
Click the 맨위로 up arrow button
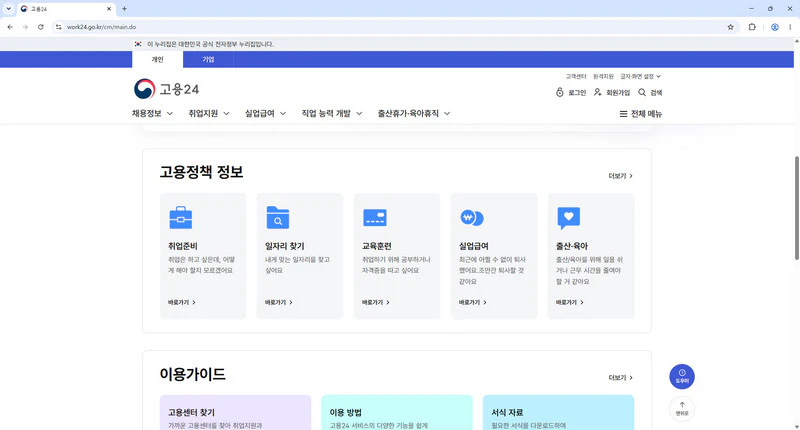pyautogui.click(x=682, y=409)
